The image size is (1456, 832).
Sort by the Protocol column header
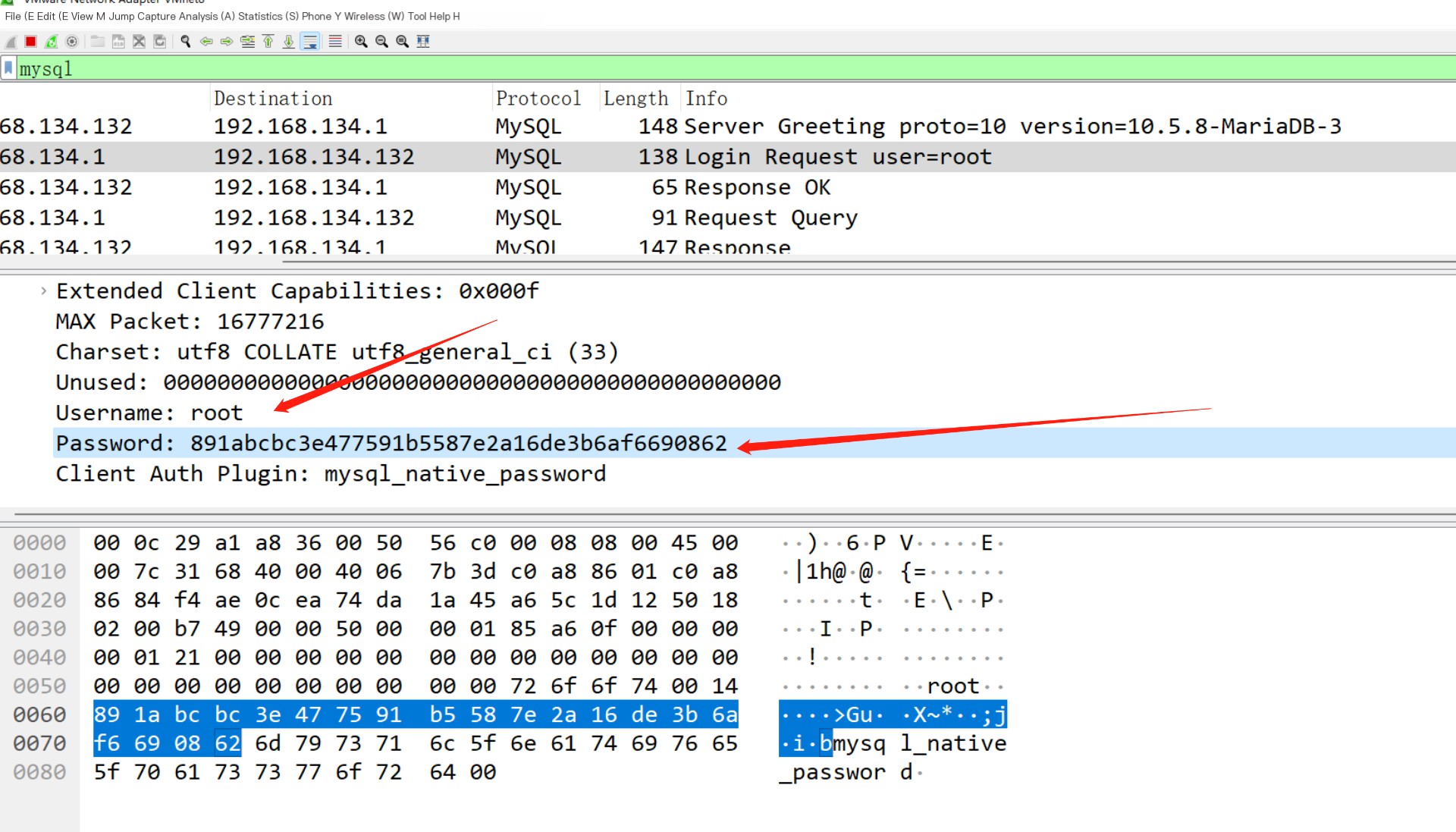[538, 99]
